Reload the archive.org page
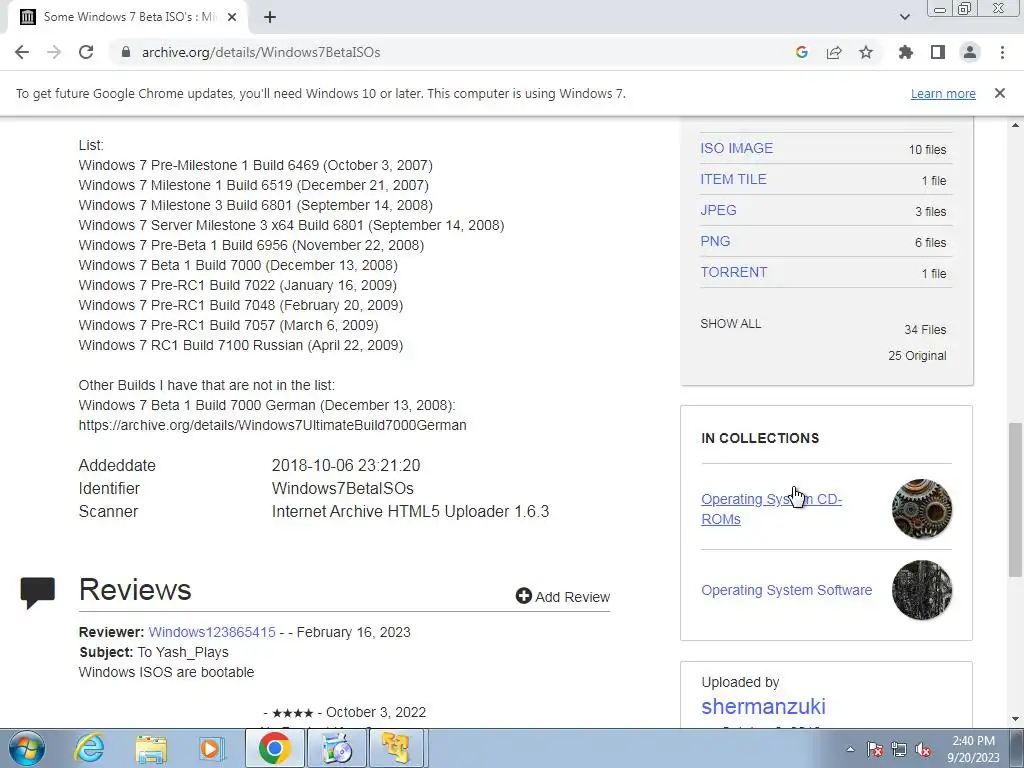Image resolution: width=1024 pixels, height=768 pixels. [x=86, y=52]
